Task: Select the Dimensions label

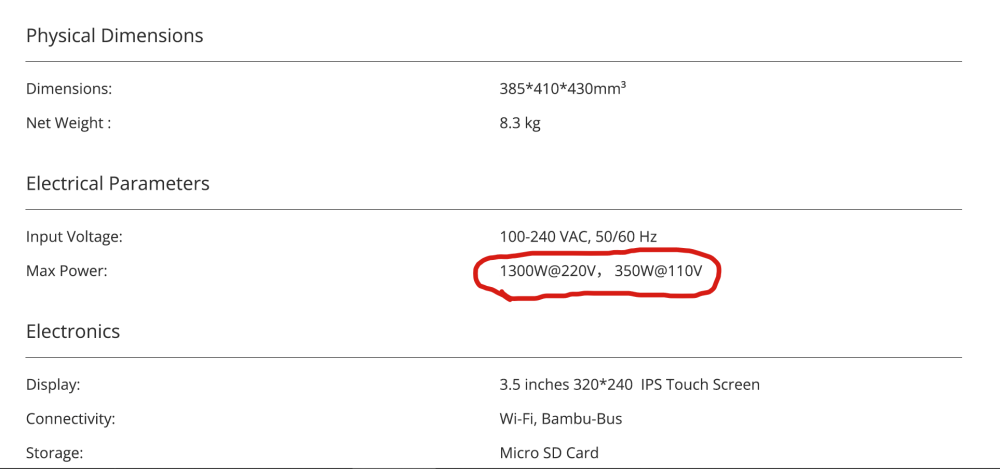Action: coord(69,89)
